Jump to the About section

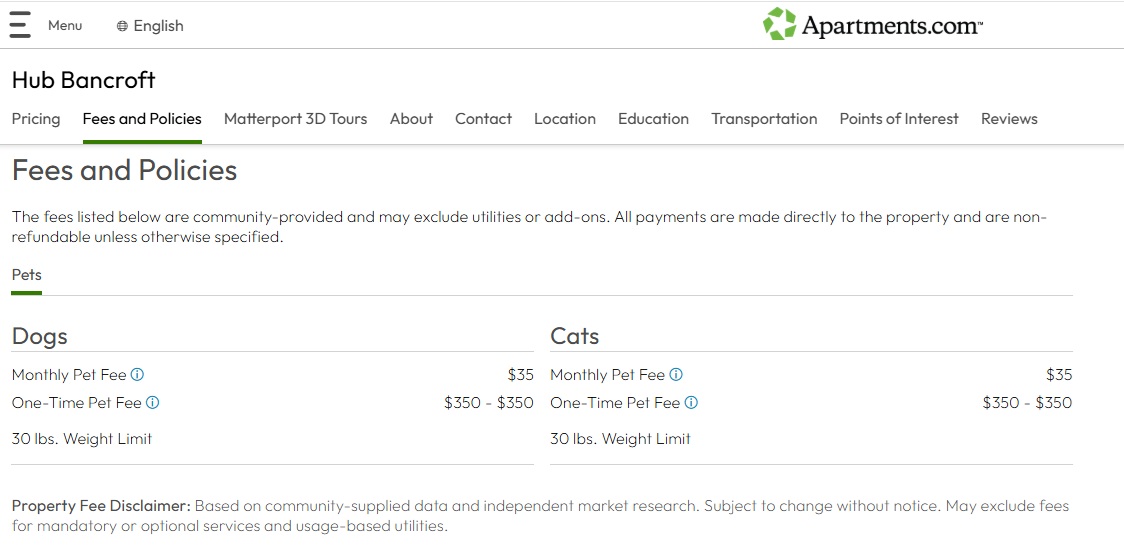tap(411, 119)
